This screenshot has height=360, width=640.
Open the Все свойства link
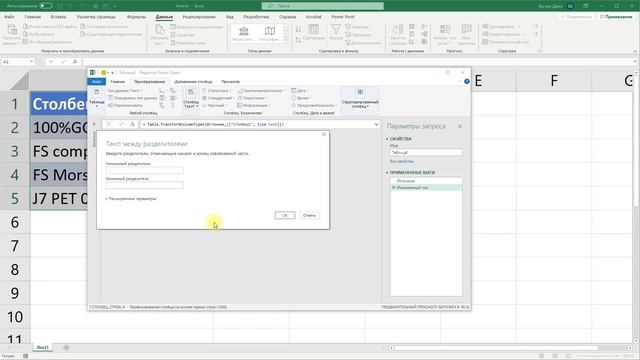pos(402,162)
